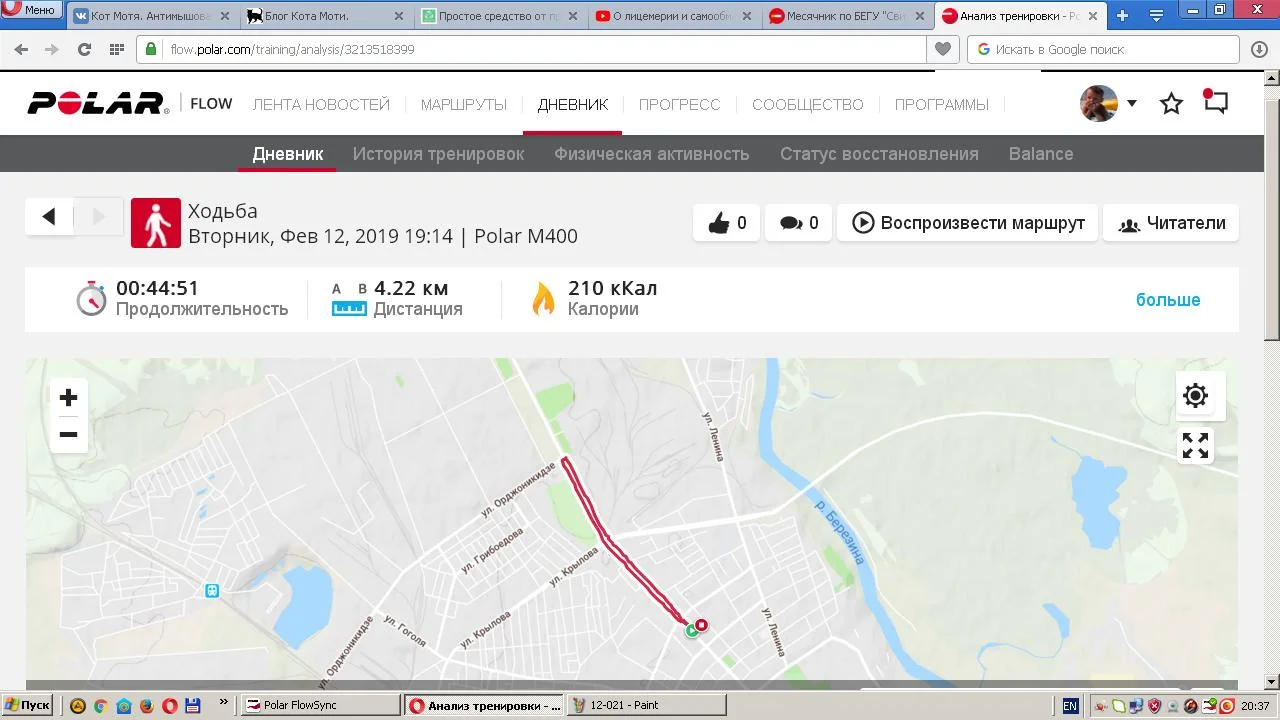Open map settings gear icon
The image size is (1280, 720).
pyautogui.click(x=1195, y=396)
